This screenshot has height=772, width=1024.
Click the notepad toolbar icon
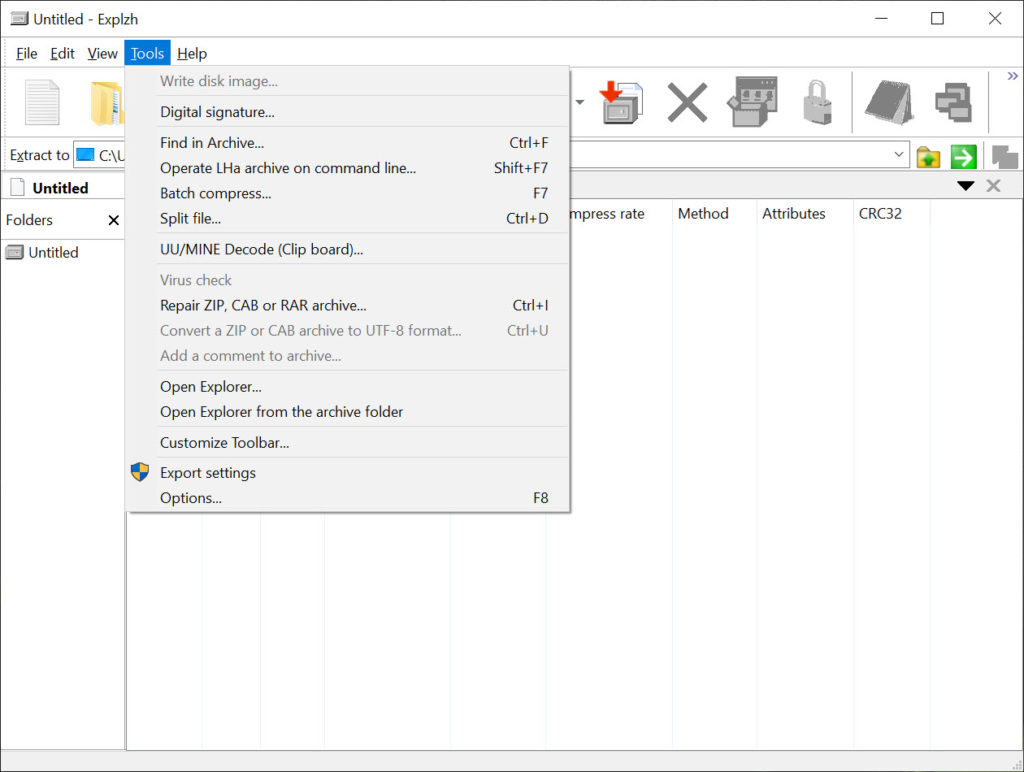(888, 102)
